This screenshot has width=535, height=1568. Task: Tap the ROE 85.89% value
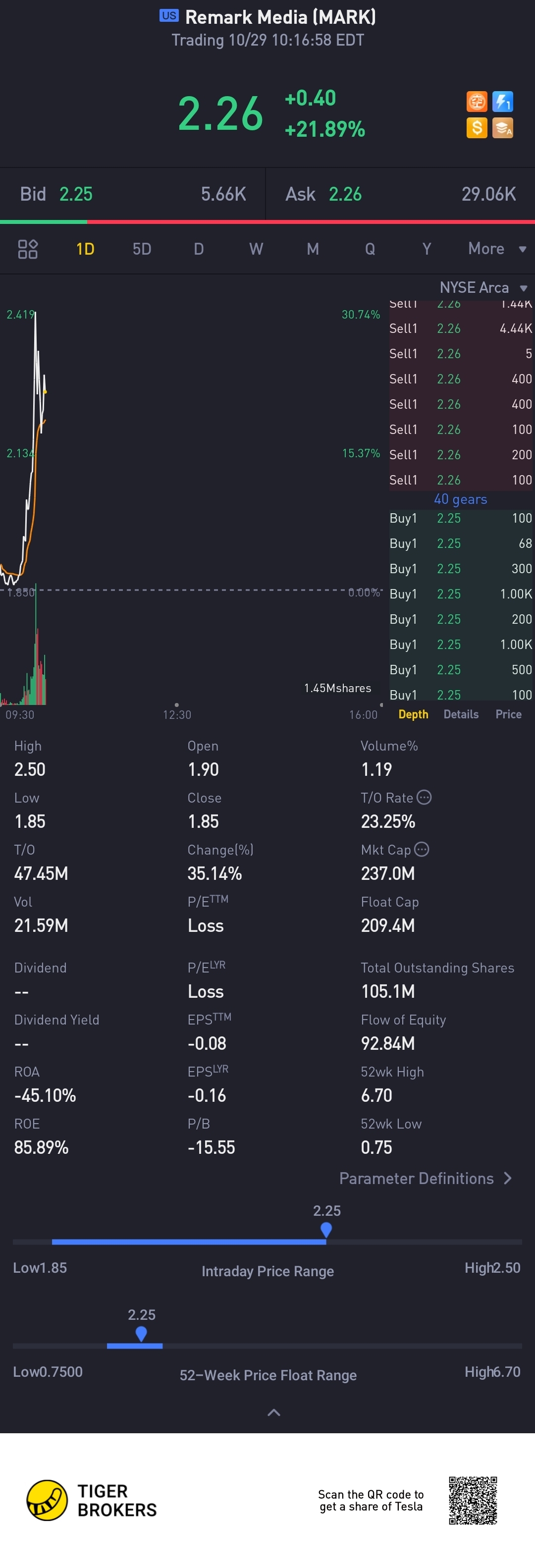click(x=42, y=1147)
